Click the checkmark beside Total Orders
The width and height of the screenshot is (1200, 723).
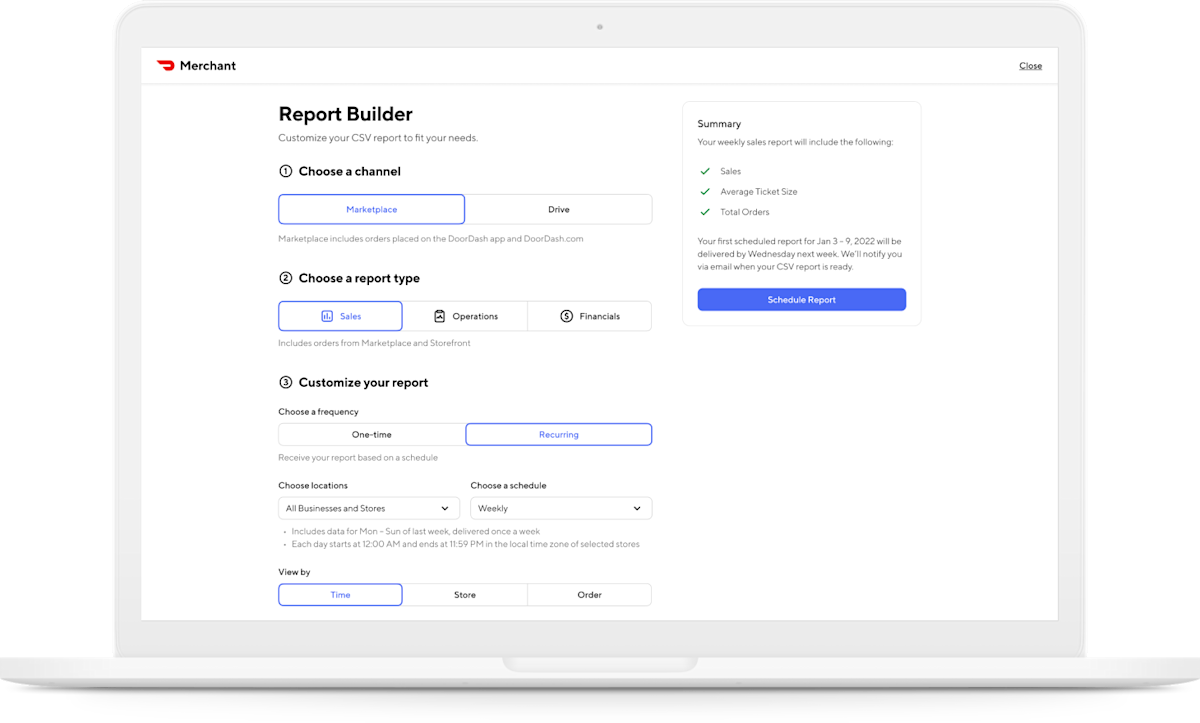click(x=705, y=212)
